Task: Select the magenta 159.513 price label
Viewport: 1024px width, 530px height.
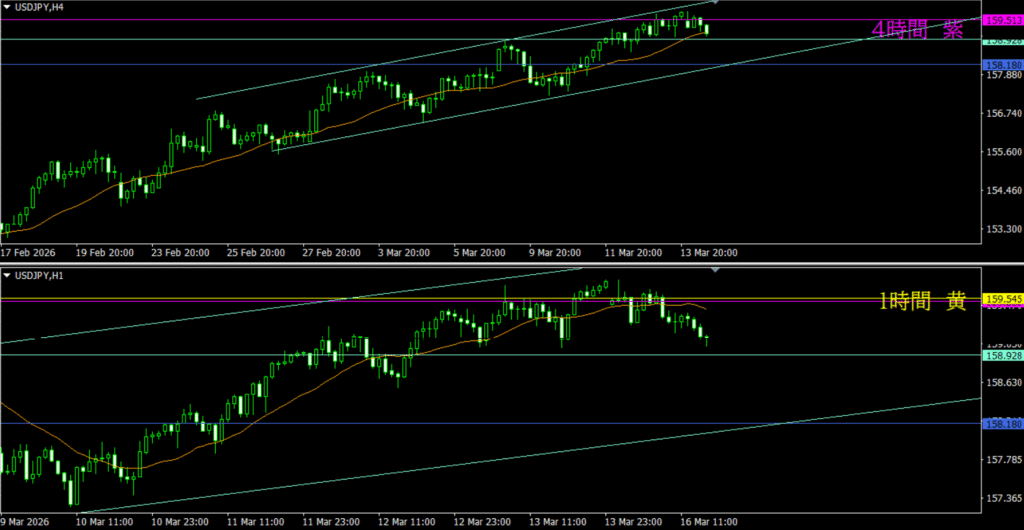Action: coord(1003,20)
